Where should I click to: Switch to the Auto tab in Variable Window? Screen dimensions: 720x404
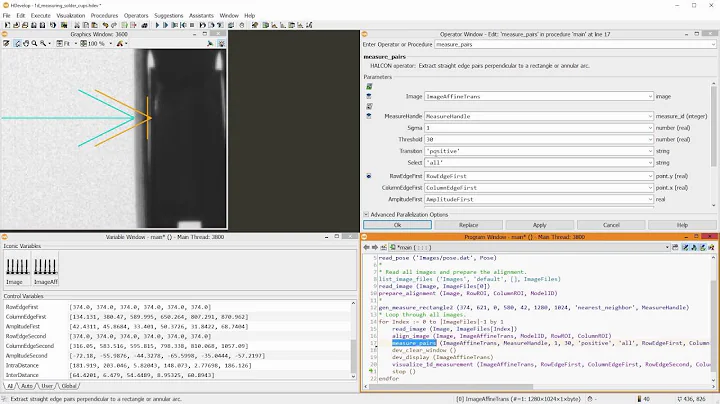pos(27,386)
